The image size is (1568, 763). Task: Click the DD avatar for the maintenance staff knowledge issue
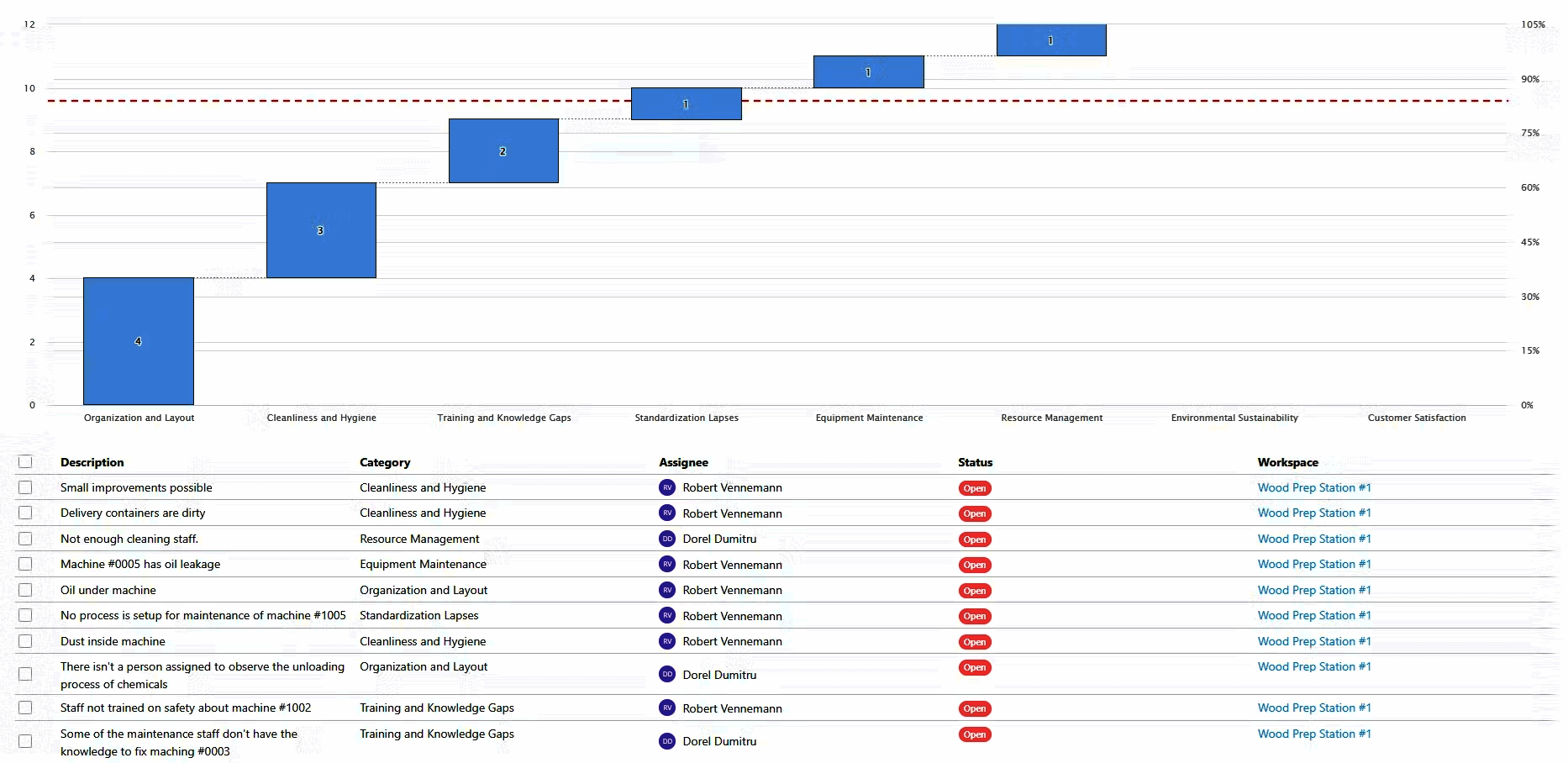667,741
